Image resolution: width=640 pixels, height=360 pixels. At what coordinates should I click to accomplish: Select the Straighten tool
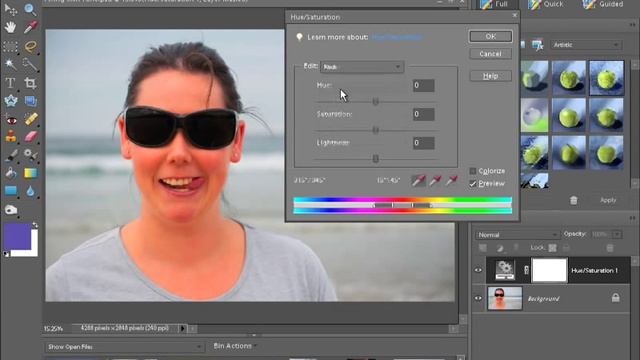pos(30,101)
